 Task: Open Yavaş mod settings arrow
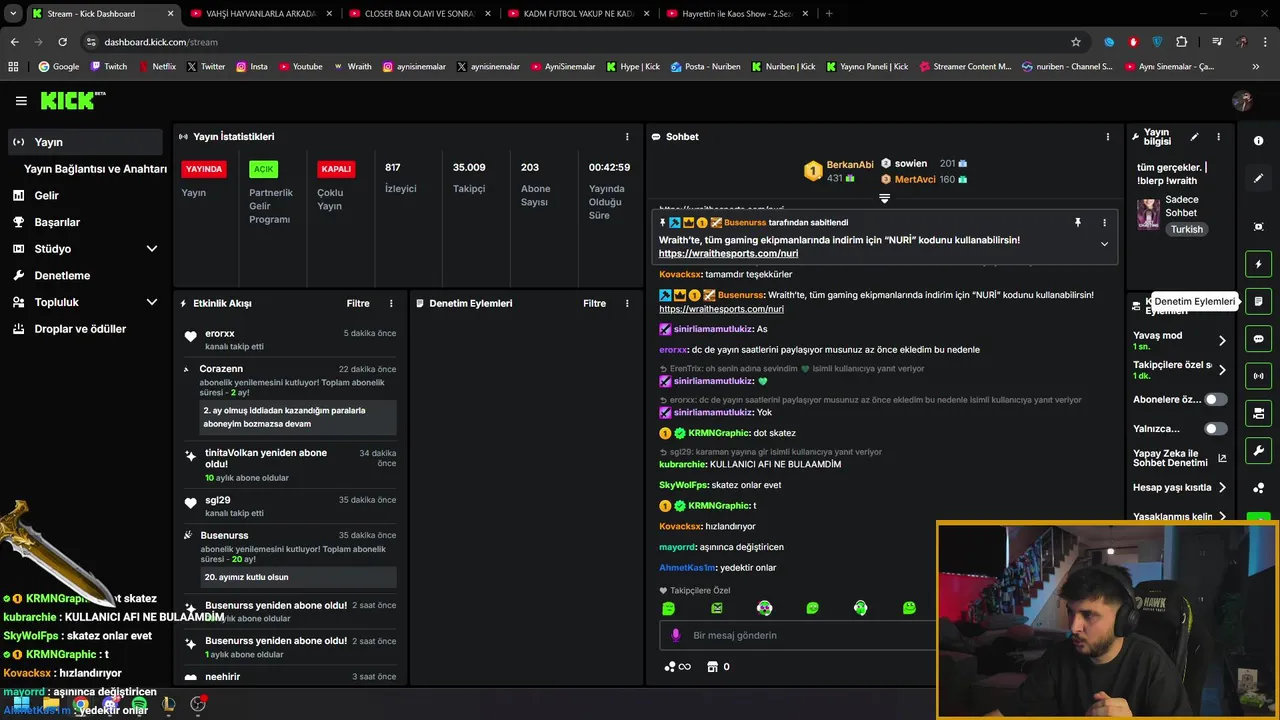[x=1222, y=341]
